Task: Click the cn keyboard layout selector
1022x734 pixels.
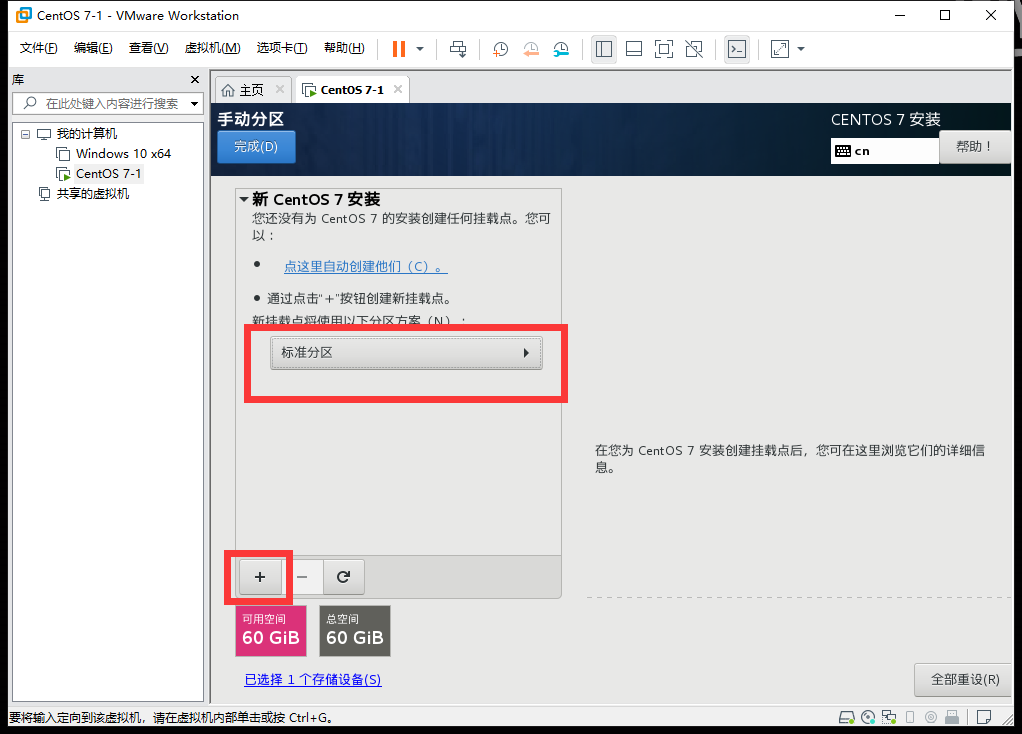Action: (x=884, y=151)
